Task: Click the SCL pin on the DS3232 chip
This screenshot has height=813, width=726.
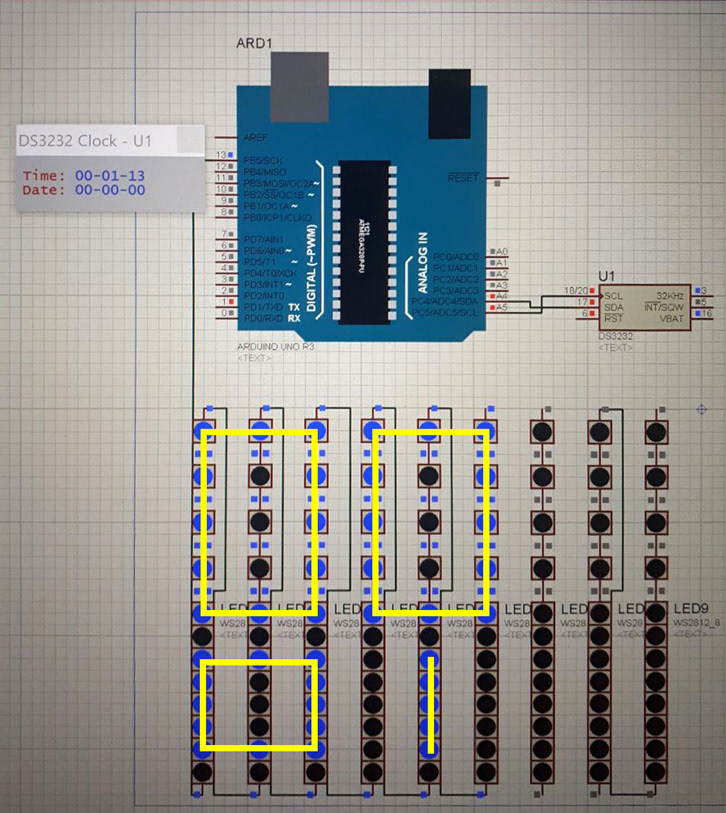Action: pos(613,296)
